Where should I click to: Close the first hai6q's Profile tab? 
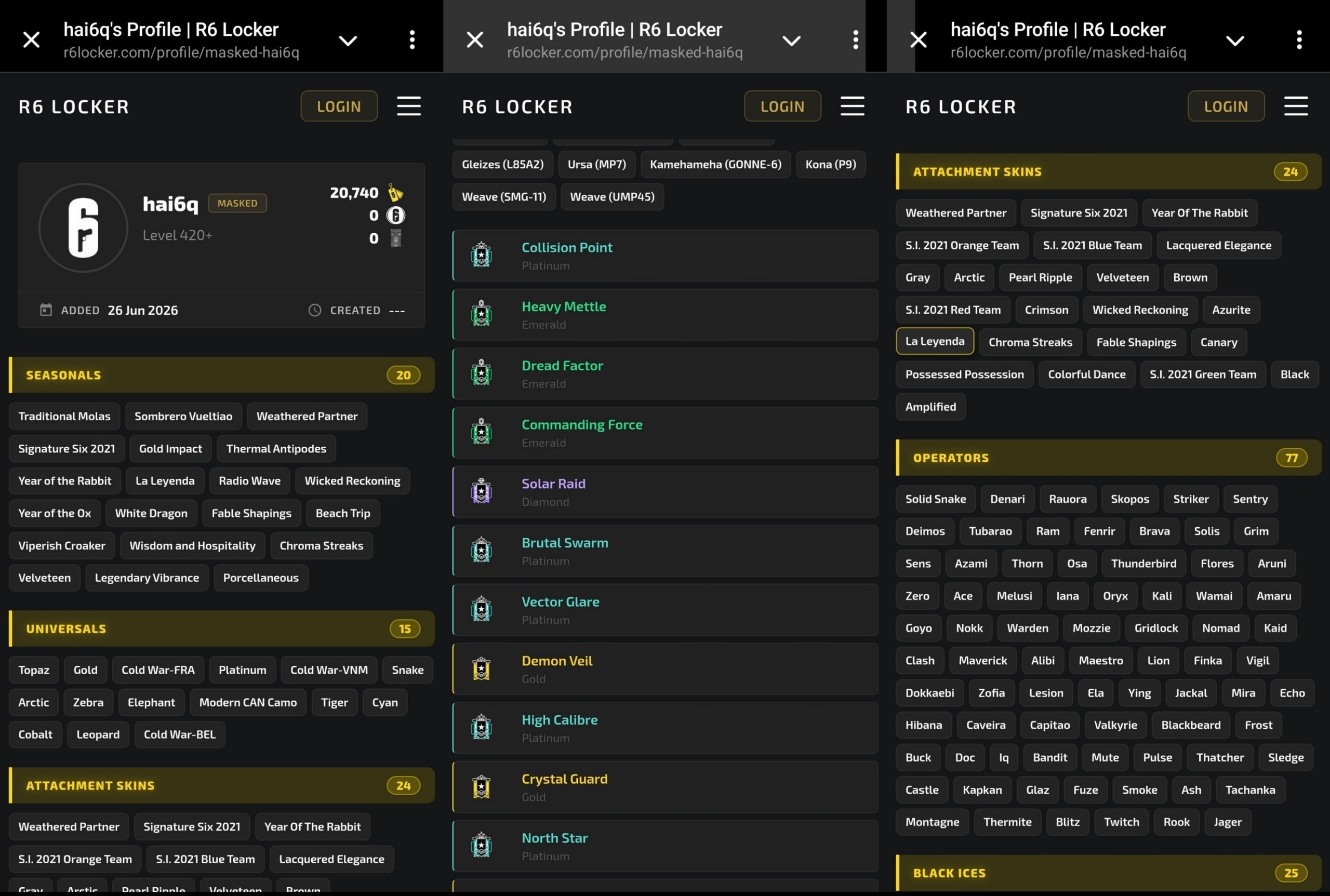click(x=32, y=40)
